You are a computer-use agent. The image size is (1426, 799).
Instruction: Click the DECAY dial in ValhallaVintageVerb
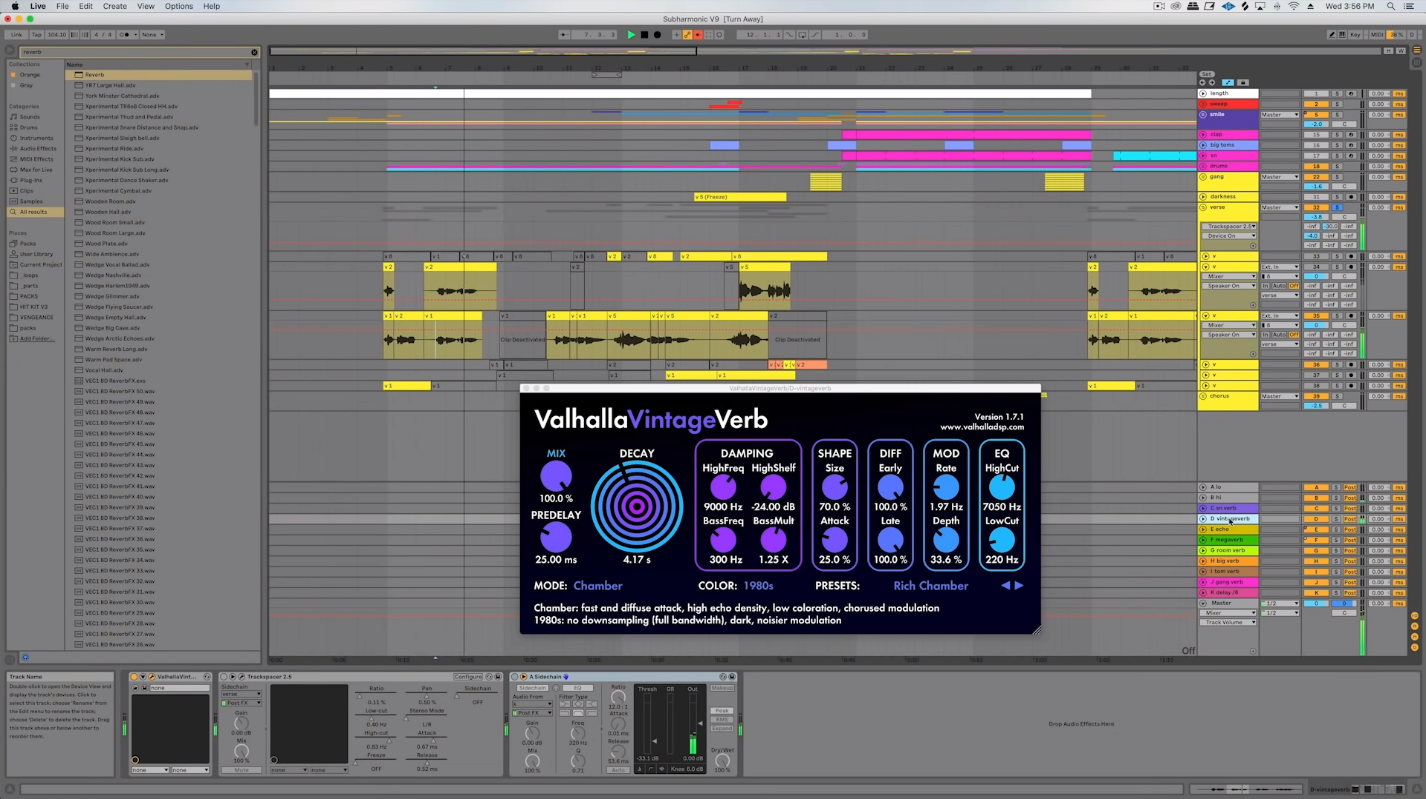pyautogui.click(x=637, y=507)
